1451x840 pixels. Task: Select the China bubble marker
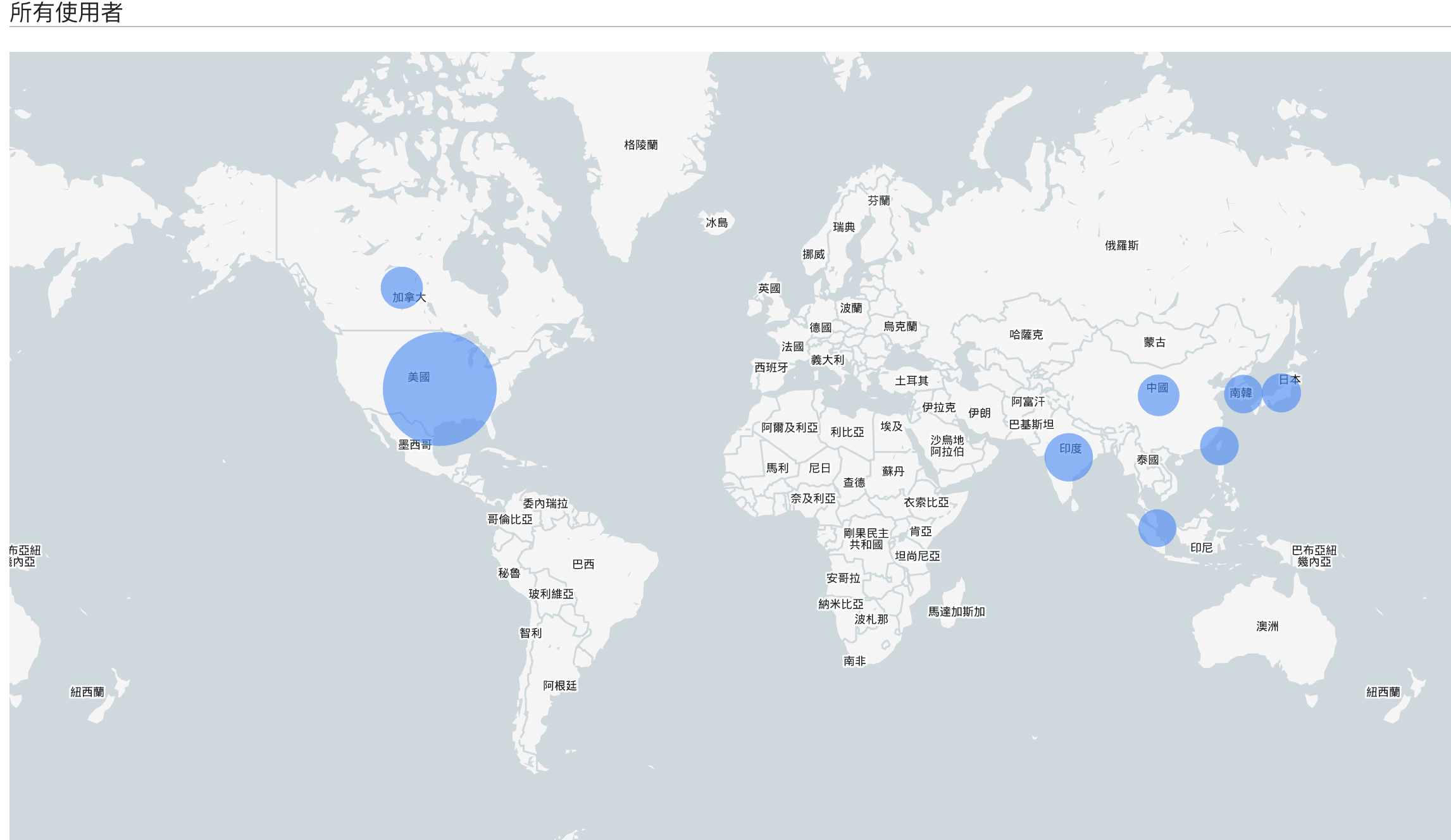click(x=1158, y=395)
